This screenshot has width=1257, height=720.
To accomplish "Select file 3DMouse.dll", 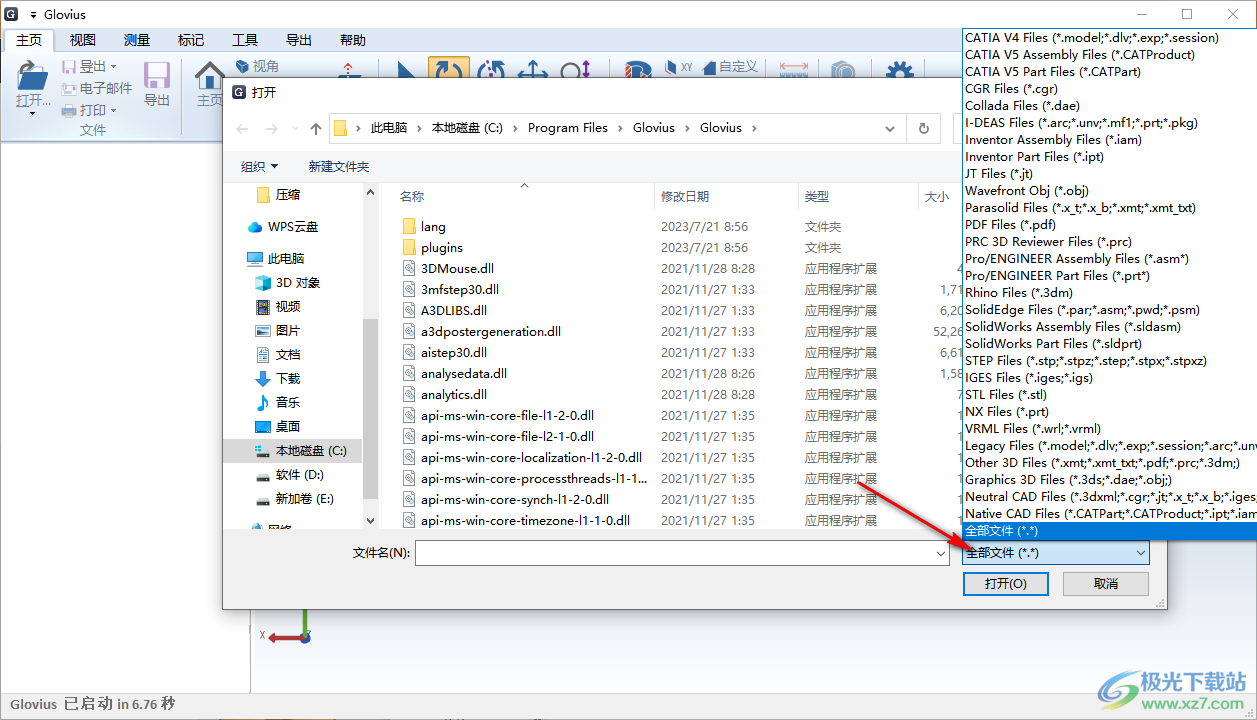I will pyautogui.click(x=457, y=269).
